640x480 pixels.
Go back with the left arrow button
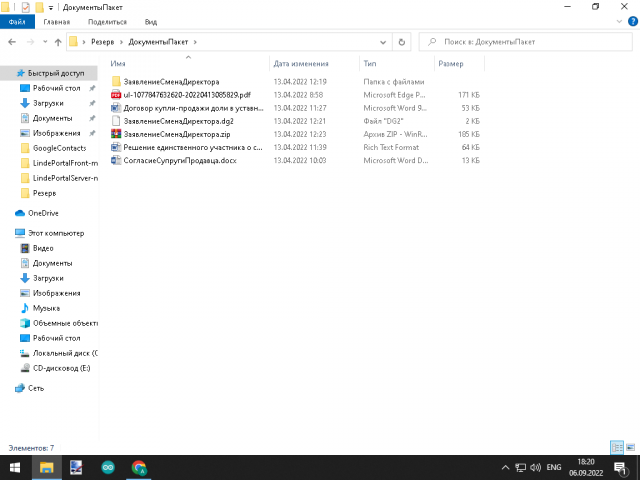click(12, 42)
